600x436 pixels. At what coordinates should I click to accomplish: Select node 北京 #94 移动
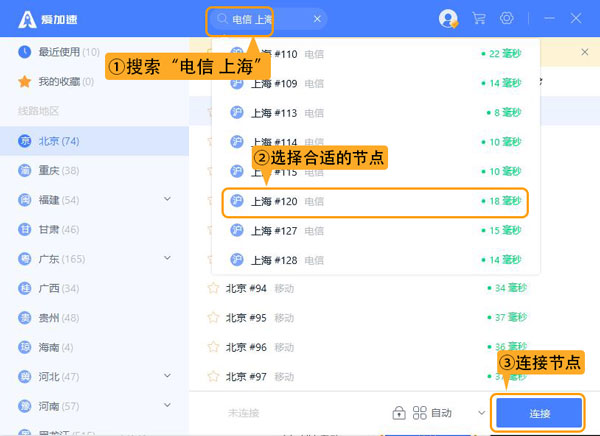[394, 288]
